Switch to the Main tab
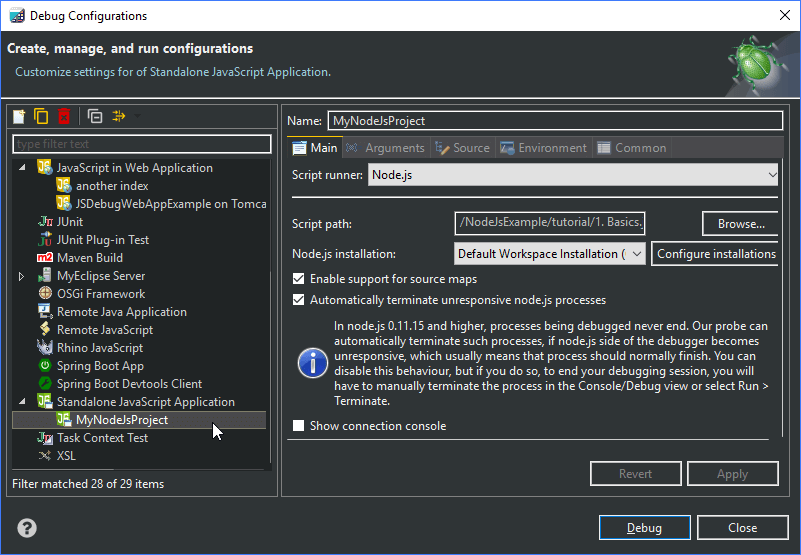Screen dimensions: 801x555 coord(315,148)
